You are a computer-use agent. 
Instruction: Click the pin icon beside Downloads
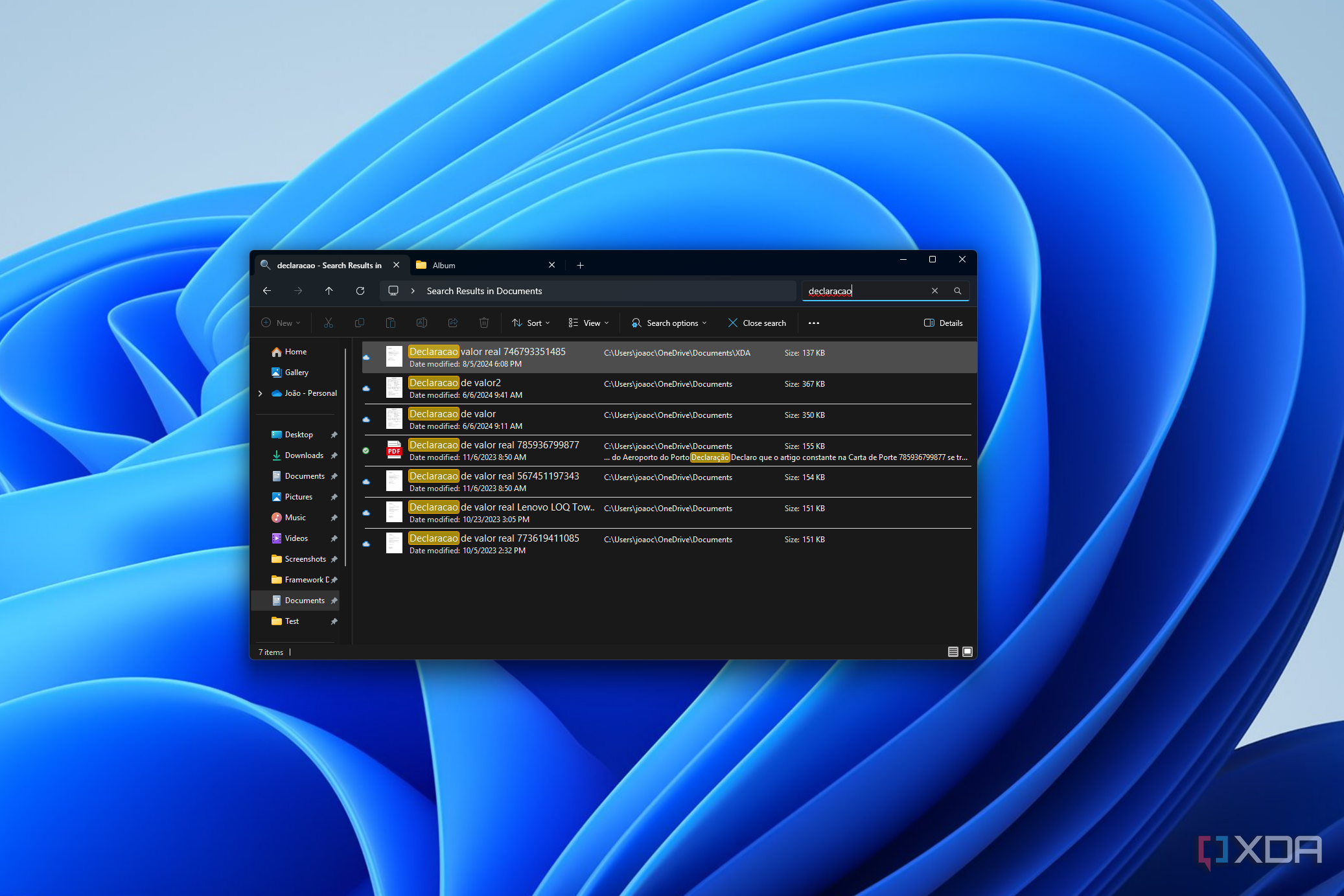334,455
